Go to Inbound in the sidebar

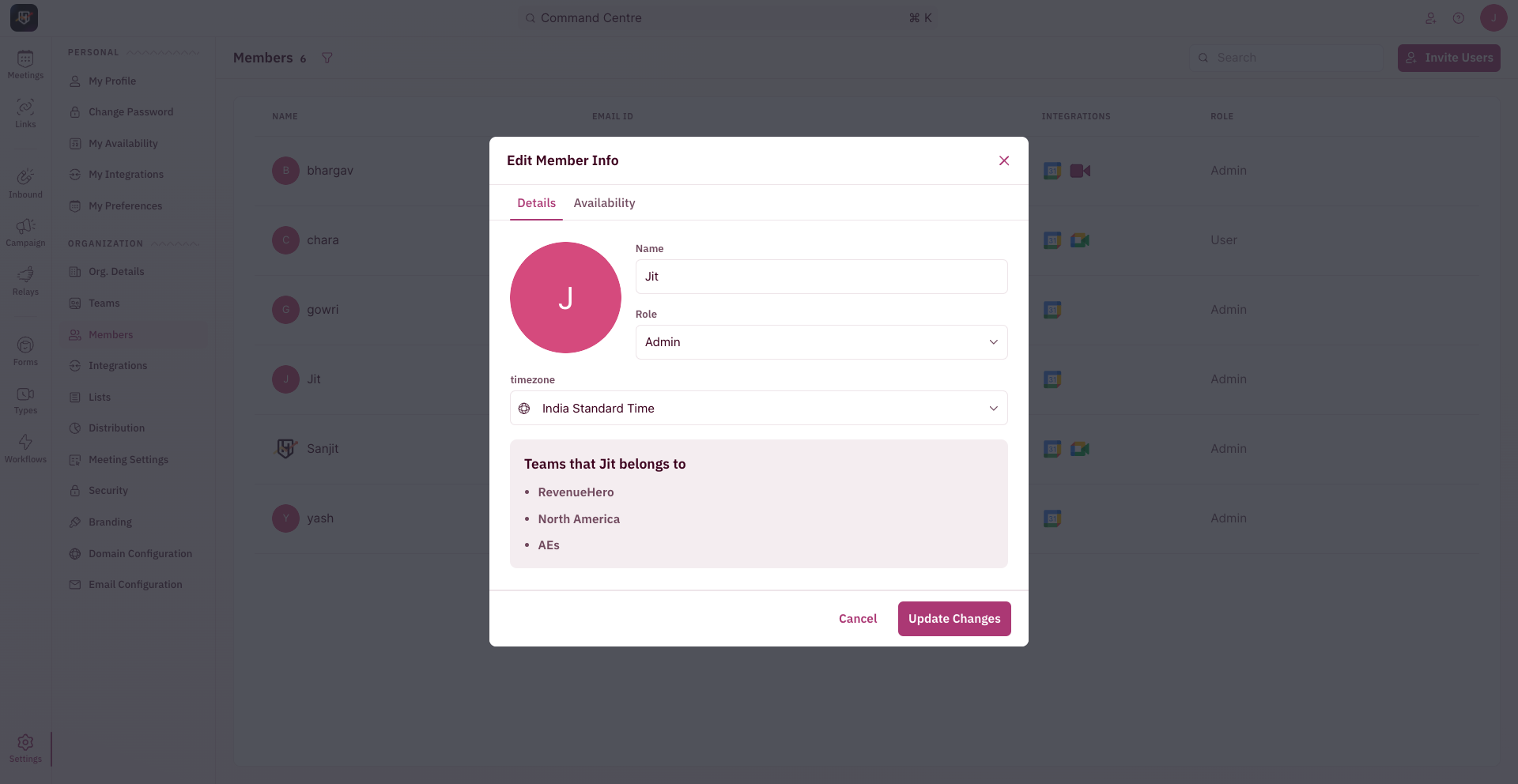click(x=25, y=183)
